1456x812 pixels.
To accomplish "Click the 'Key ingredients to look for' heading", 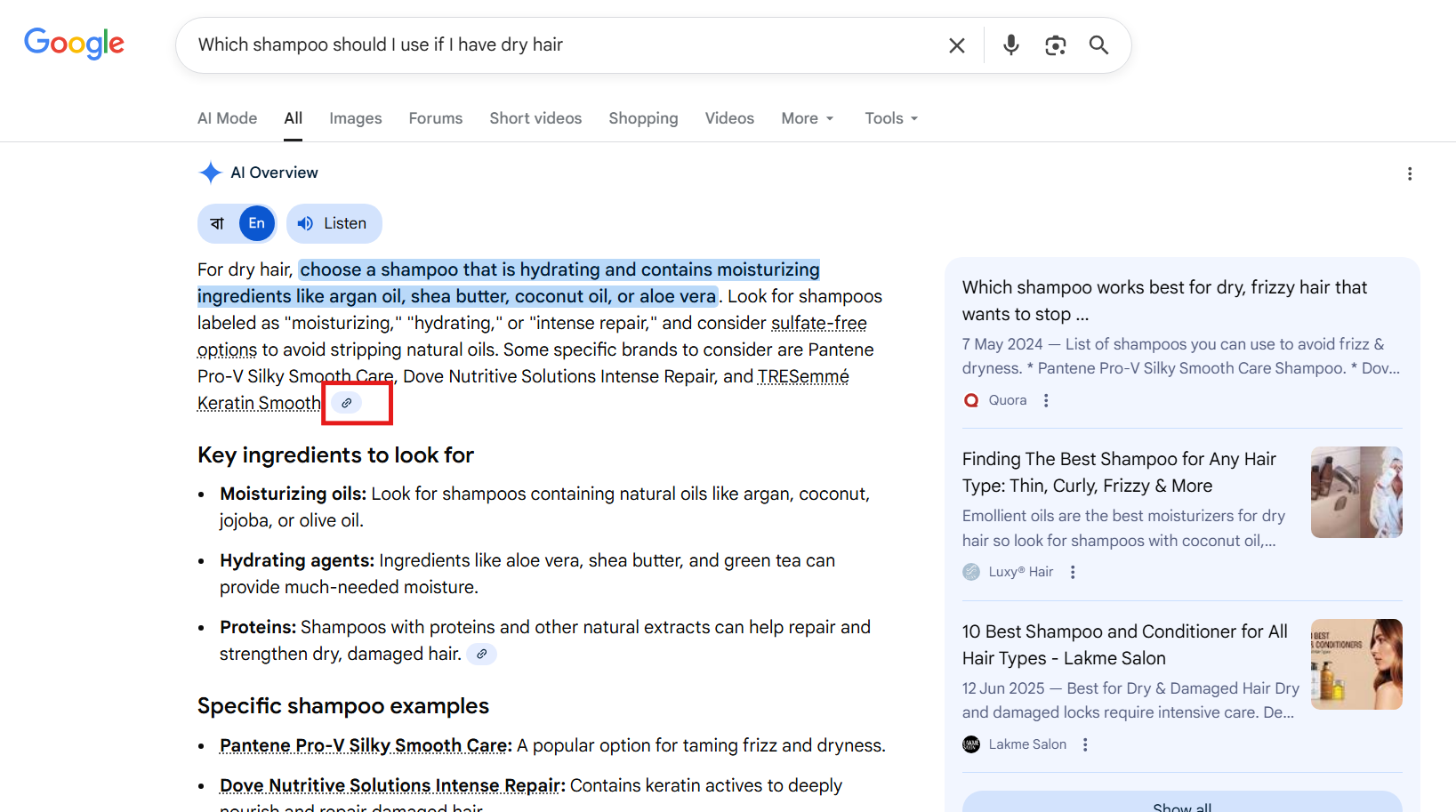I will (335, 455).
